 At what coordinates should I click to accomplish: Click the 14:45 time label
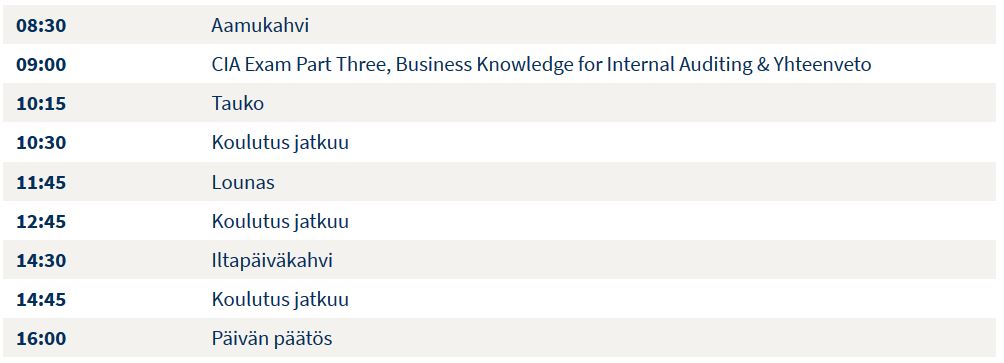tap(41, 300)
